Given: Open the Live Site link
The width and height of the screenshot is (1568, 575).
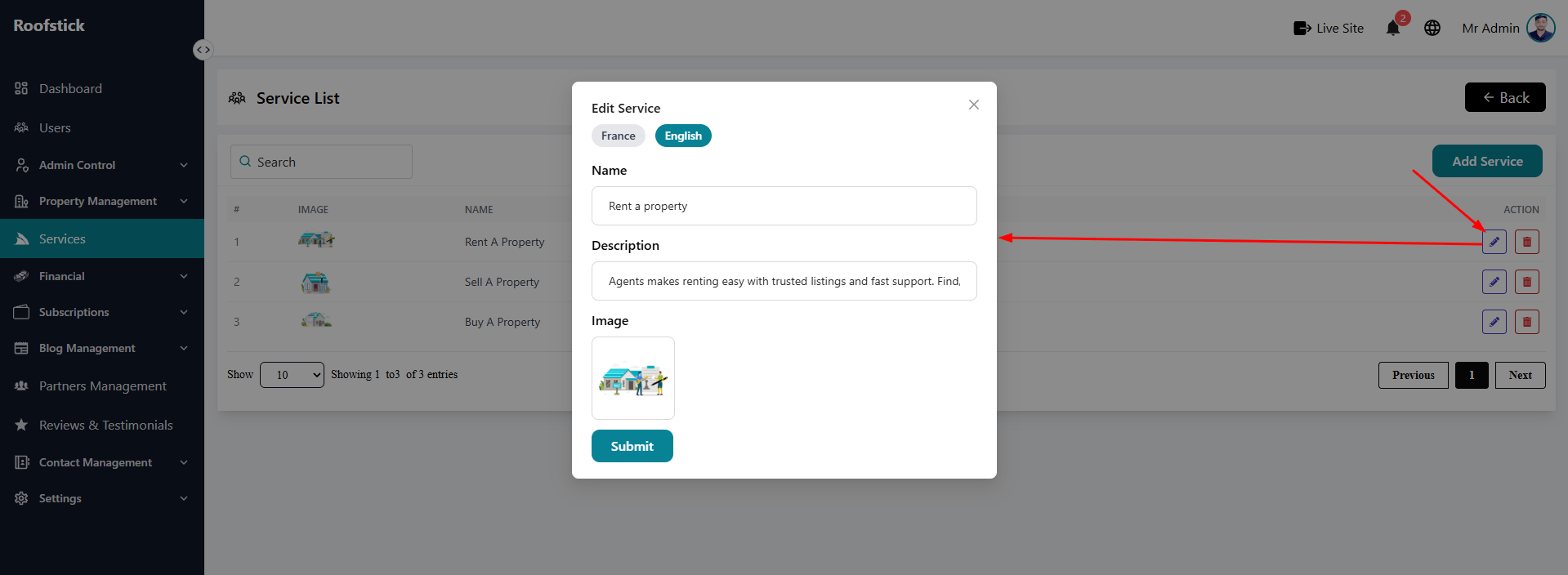Looking at the screenshot, I should tap(1329, 28).
